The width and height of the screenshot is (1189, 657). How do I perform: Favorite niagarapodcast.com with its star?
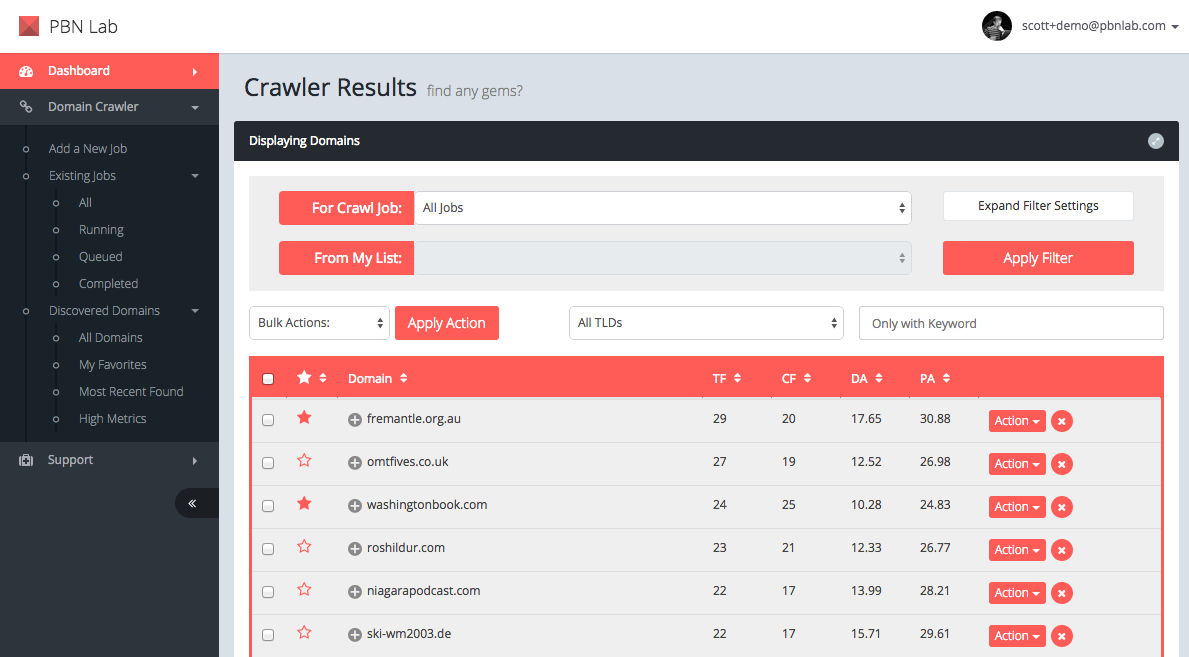point(304,589)
